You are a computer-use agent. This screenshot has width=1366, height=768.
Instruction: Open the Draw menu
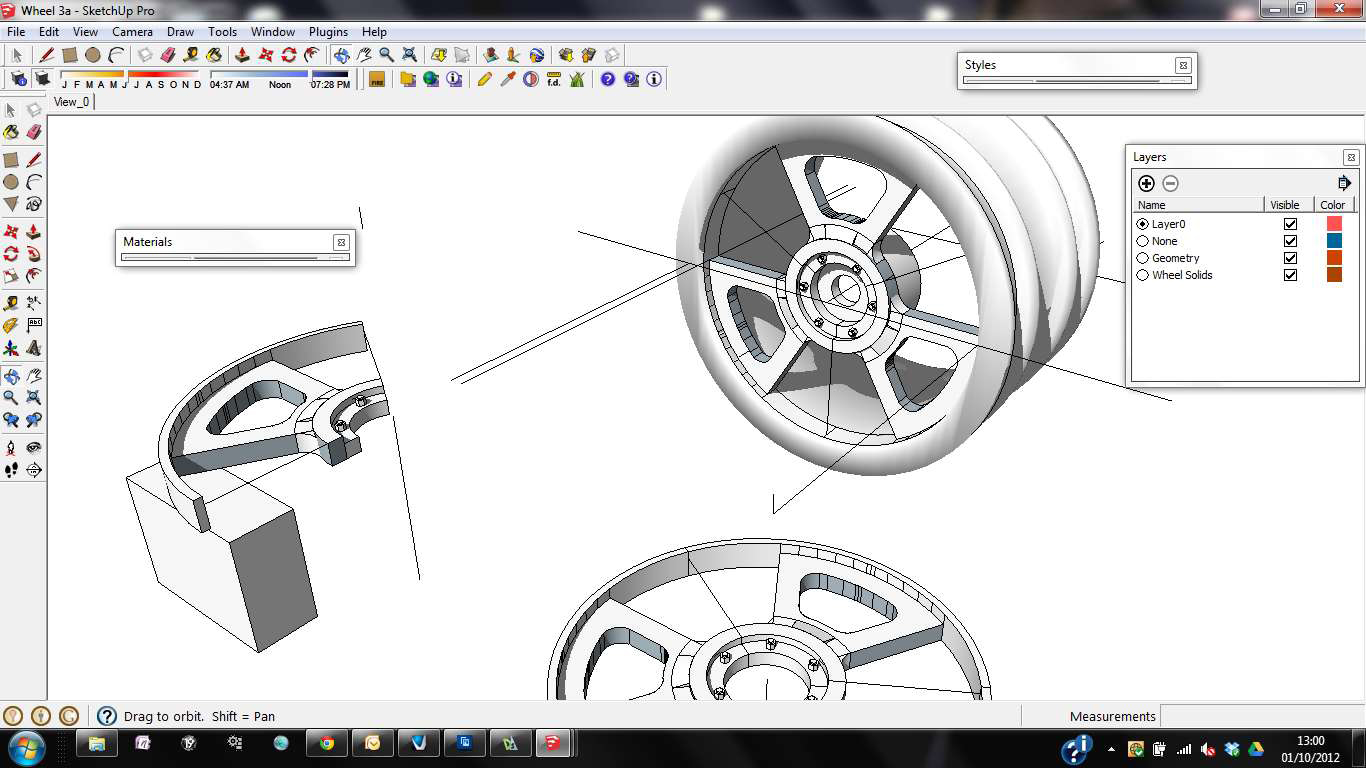pyautogui.click(x=180, y=32)
